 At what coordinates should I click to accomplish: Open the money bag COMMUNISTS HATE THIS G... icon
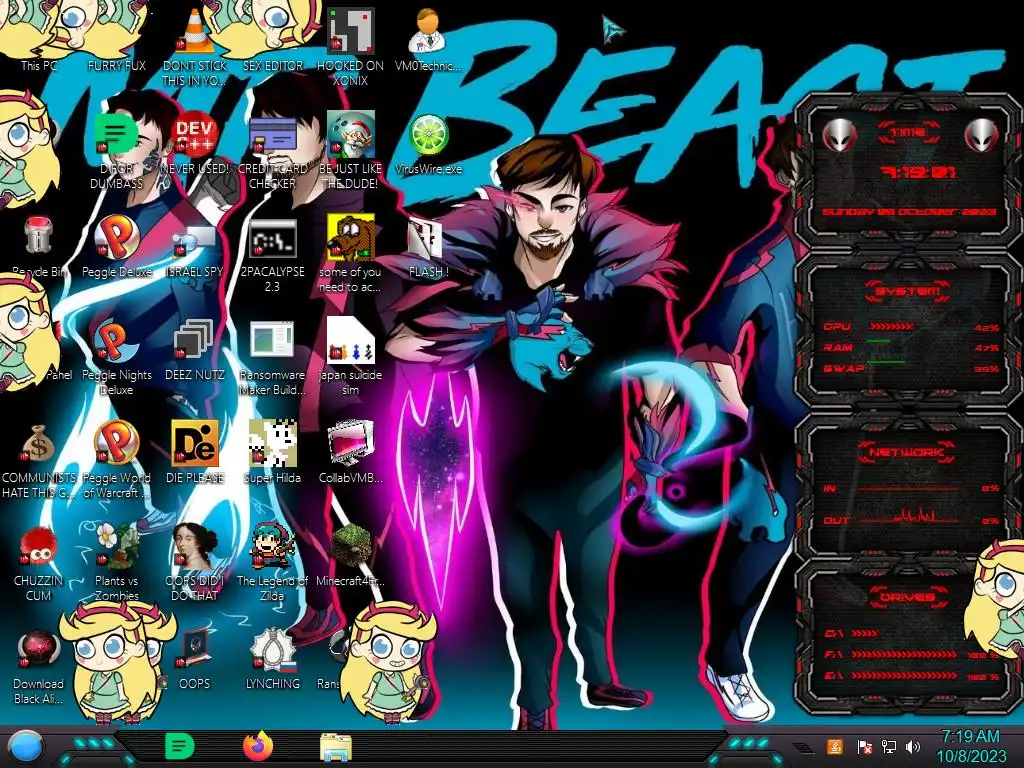pos(39,444)
